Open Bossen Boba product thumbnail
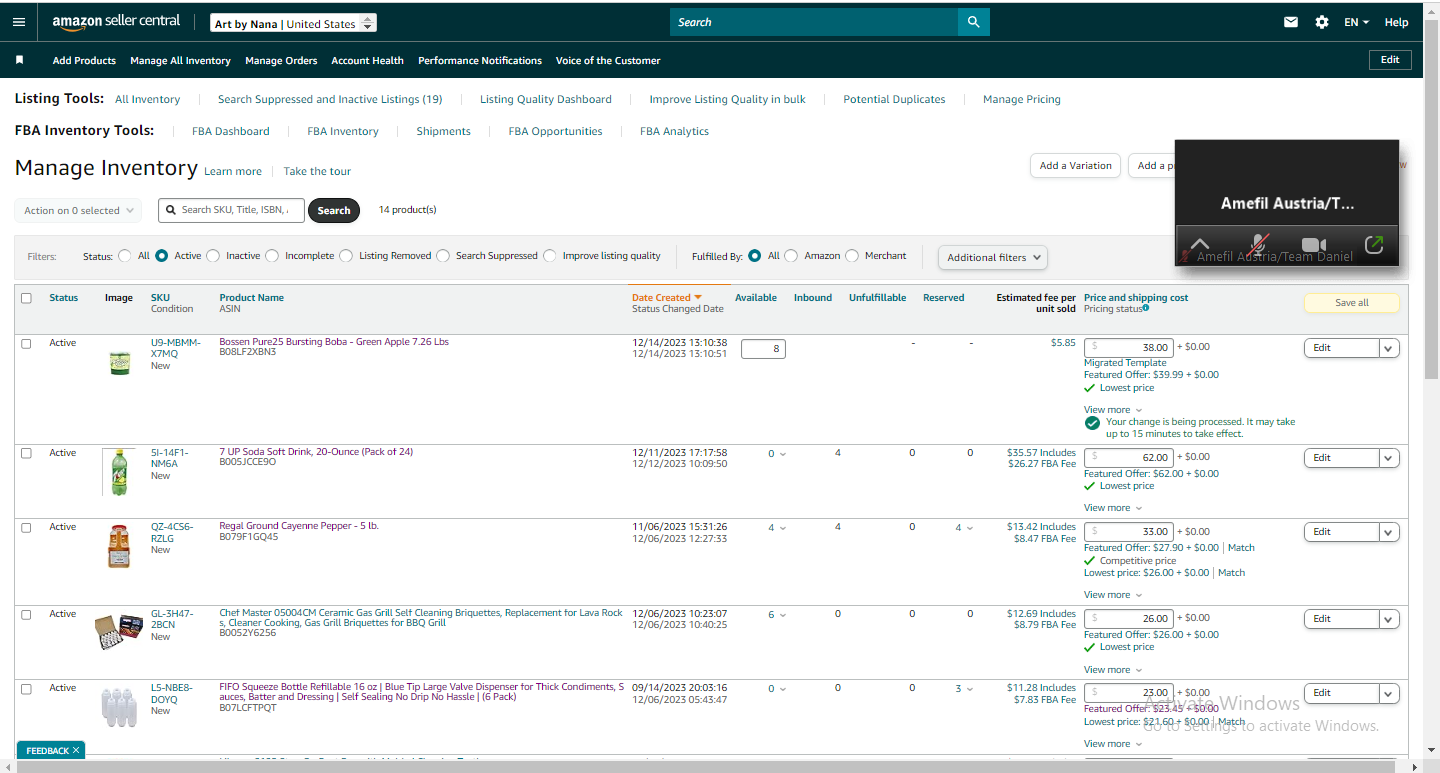The width and height of the screenshot is (1440, 773). [x=119, y=361]
